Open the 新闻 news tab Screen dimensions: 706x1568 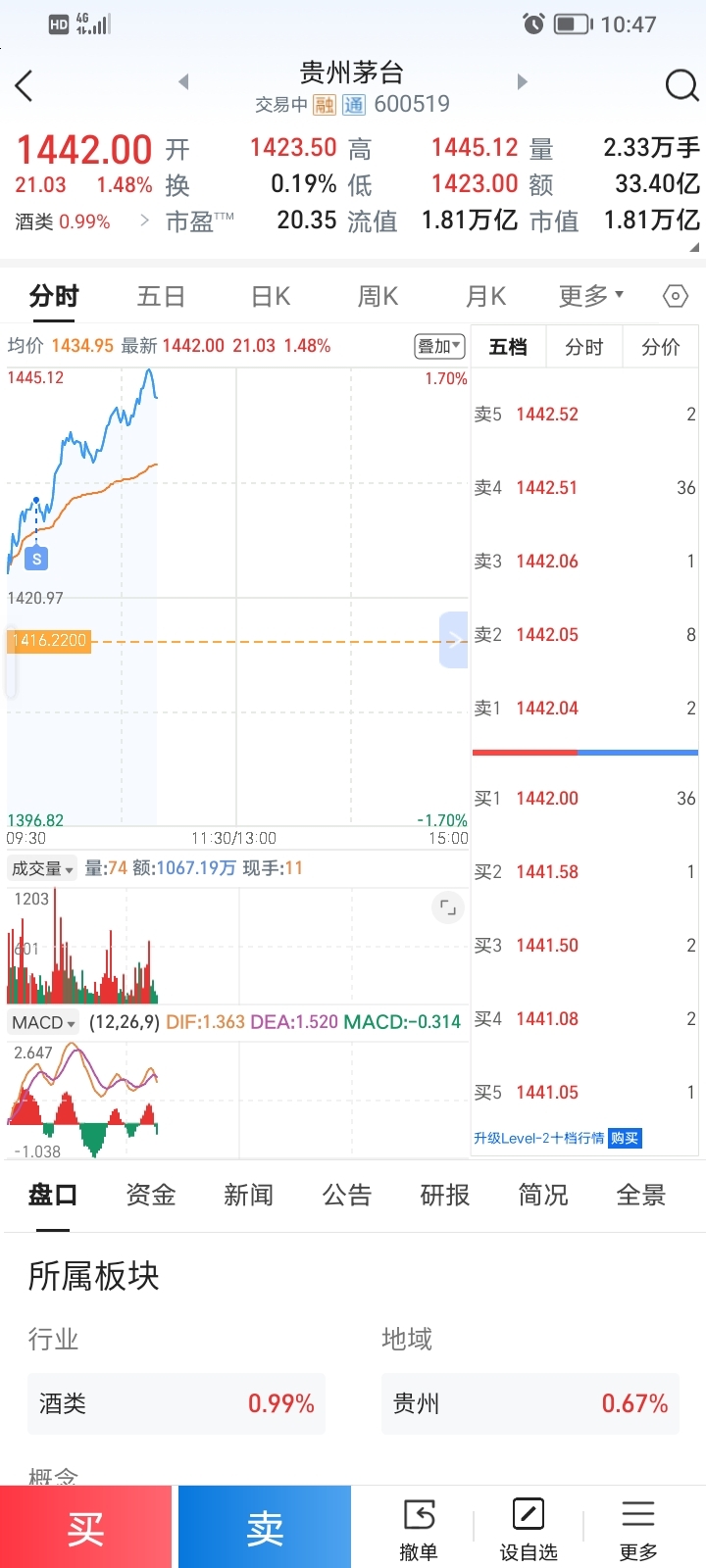(249, 1195)
